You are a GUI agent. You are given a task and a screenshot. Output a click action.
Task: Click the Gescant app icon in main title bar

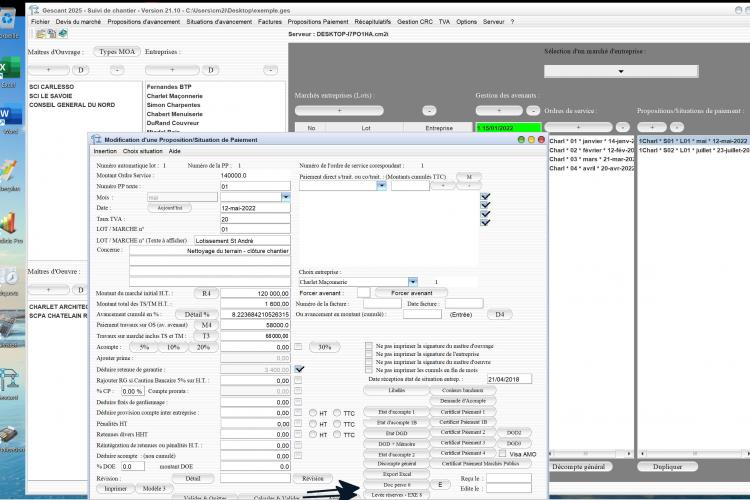point(34,10)
